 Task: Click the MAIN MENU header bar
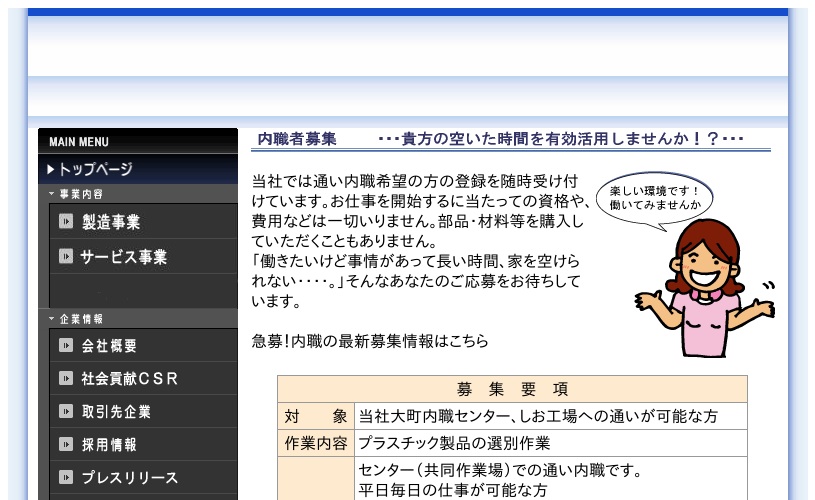138,141
